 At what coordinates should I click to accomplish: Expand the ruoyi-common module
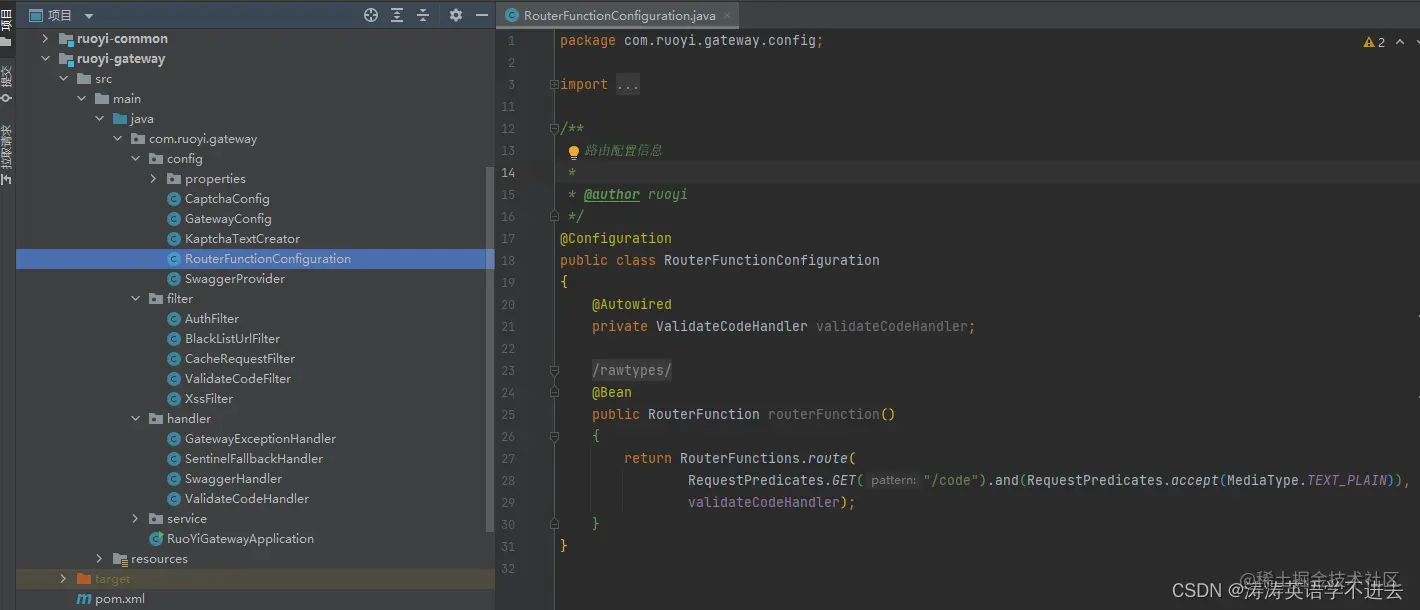(45, 39)
